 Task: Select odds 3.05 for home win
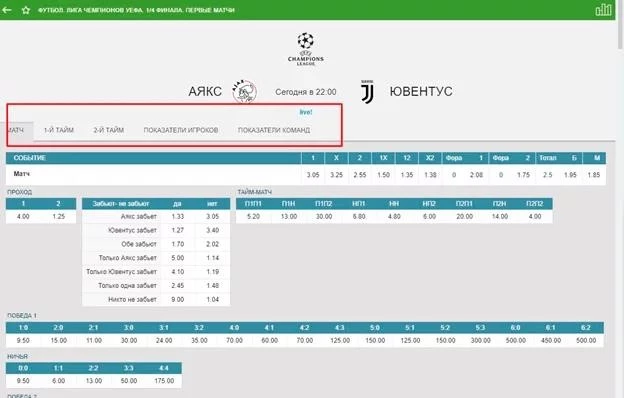313,175
